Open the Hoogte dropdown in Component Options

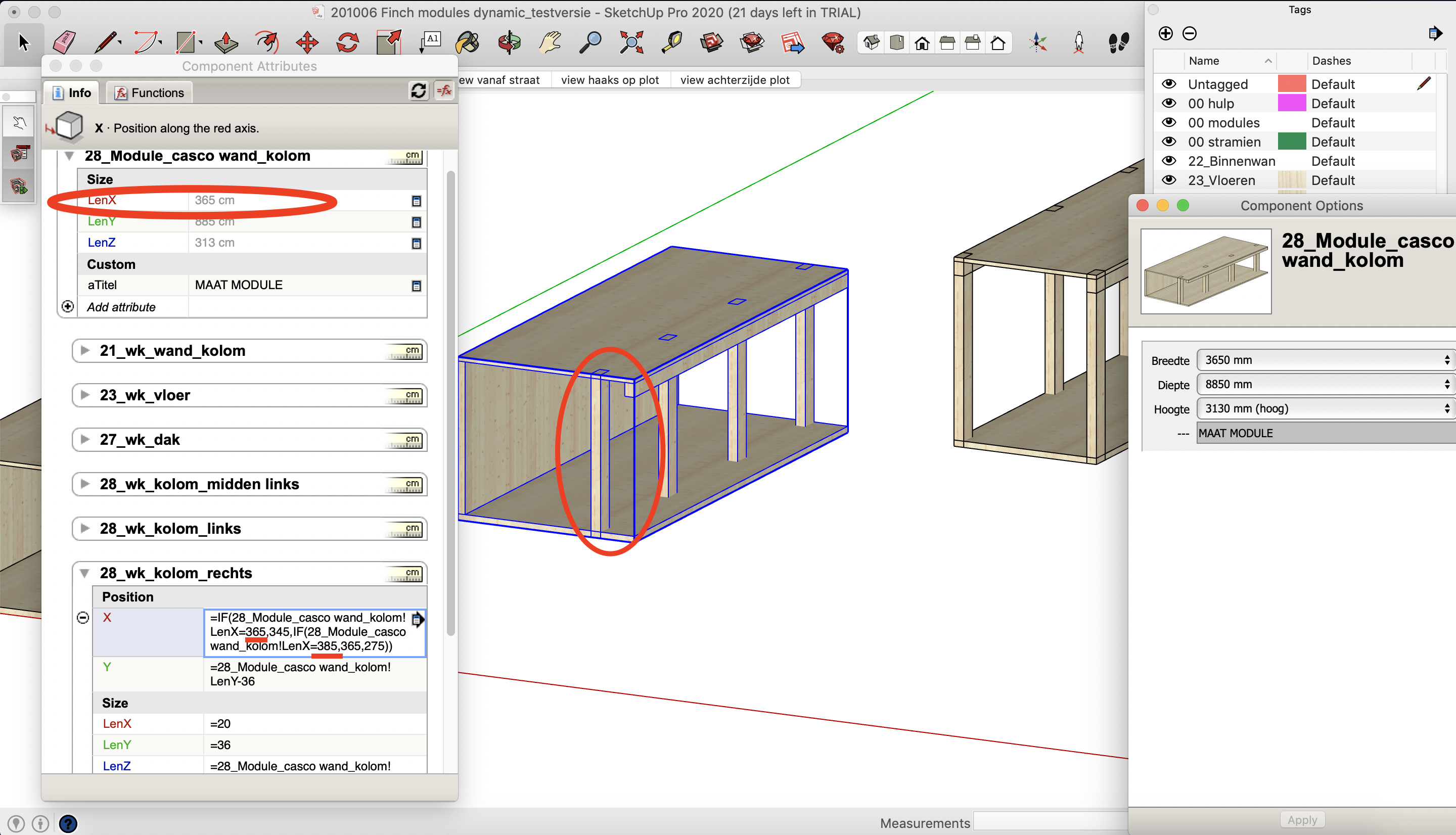[1447, 408]
